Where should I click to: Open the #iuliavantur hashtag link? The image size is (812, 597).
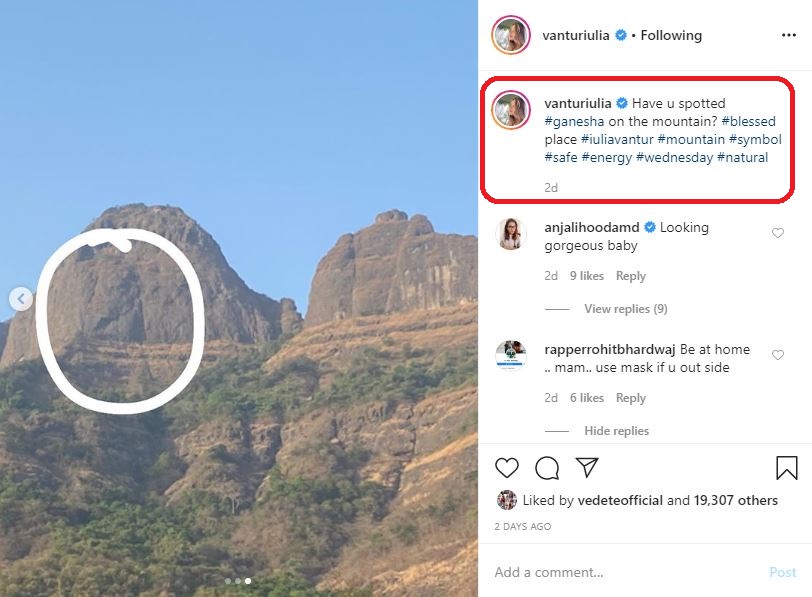click(x=616, y=139)
